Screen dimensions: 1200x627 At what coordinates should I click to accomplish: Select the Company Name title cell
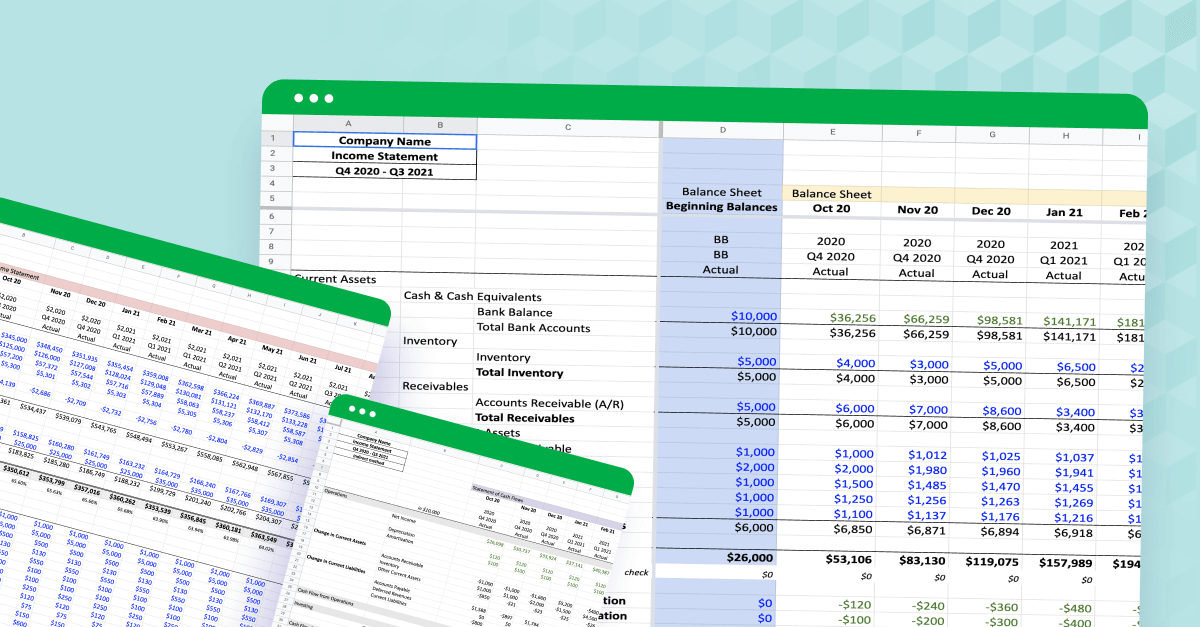[x=383, y=140]
